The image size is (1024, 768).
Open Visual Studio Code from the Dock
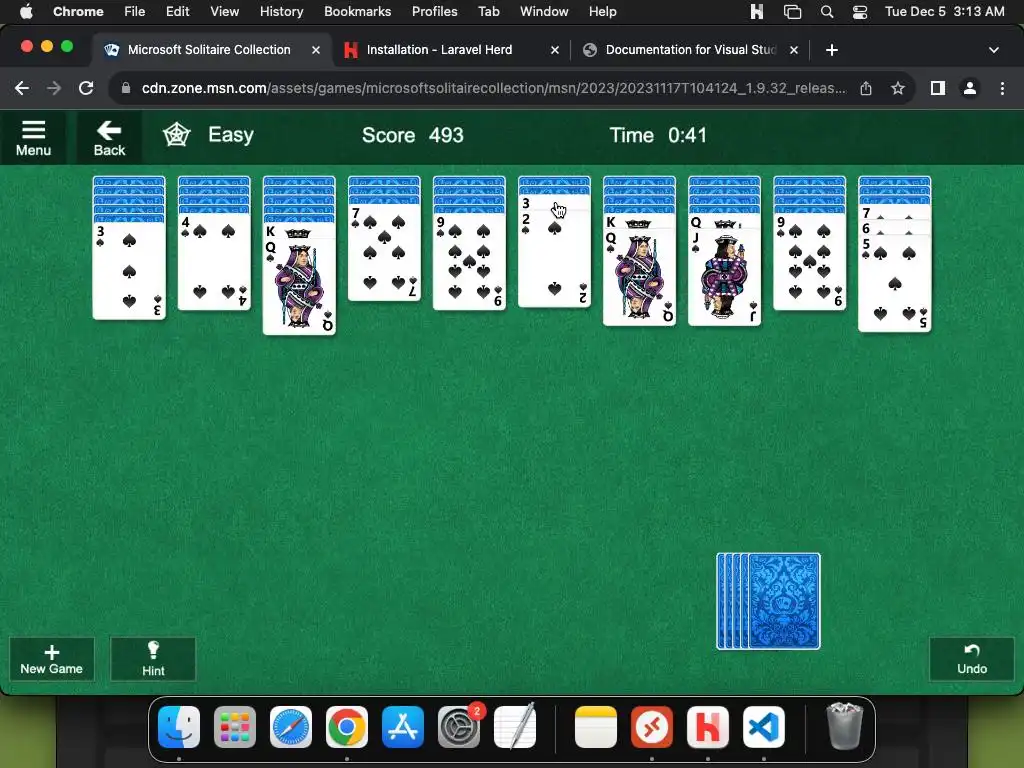764,727
